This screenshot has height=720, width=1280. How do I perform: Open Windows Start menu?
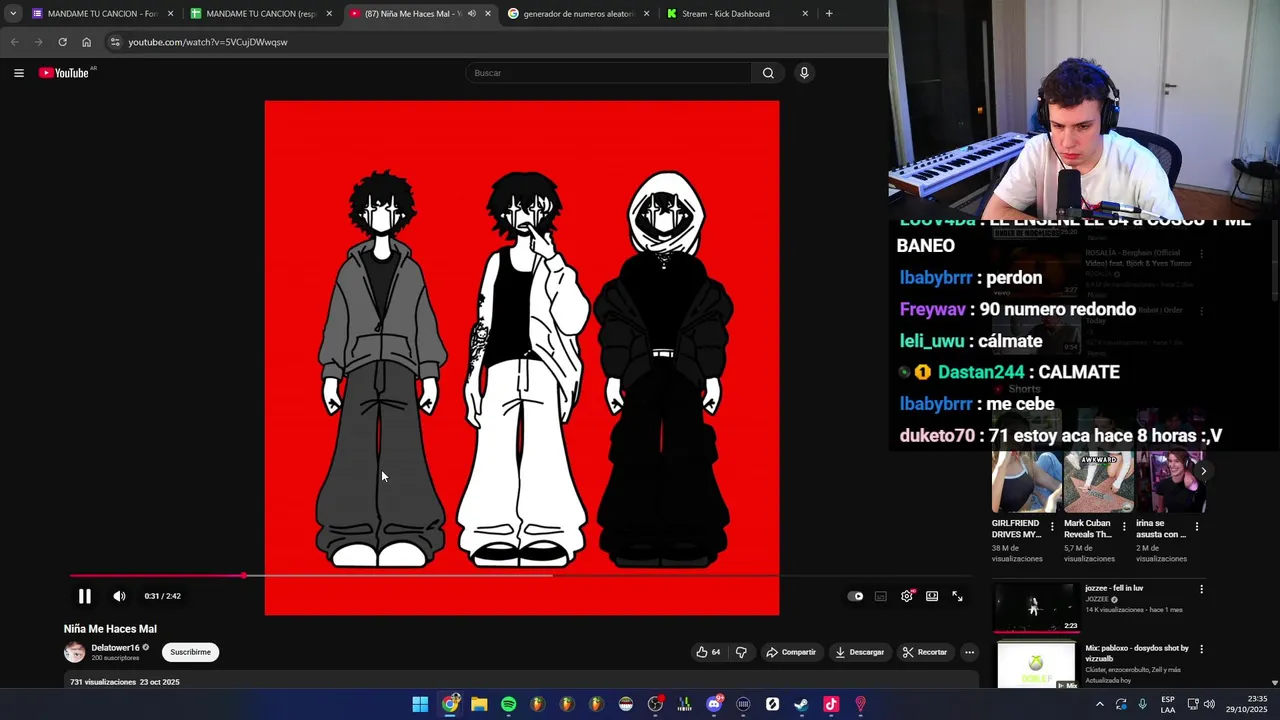point(421,704)
